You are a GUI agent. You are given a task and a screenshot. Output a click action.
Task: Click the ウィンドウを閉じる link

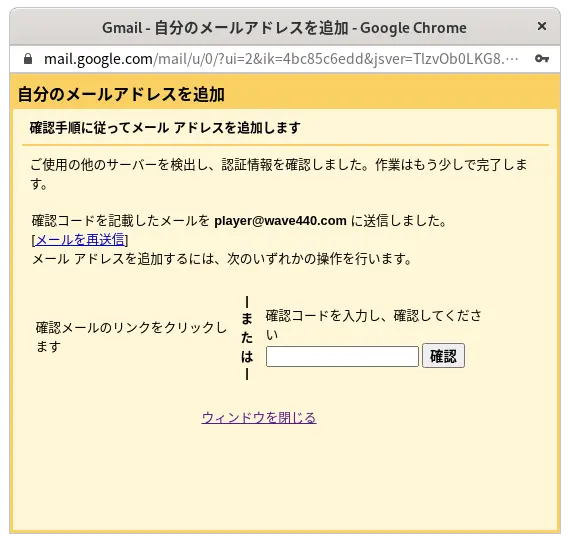coord(259,418)
